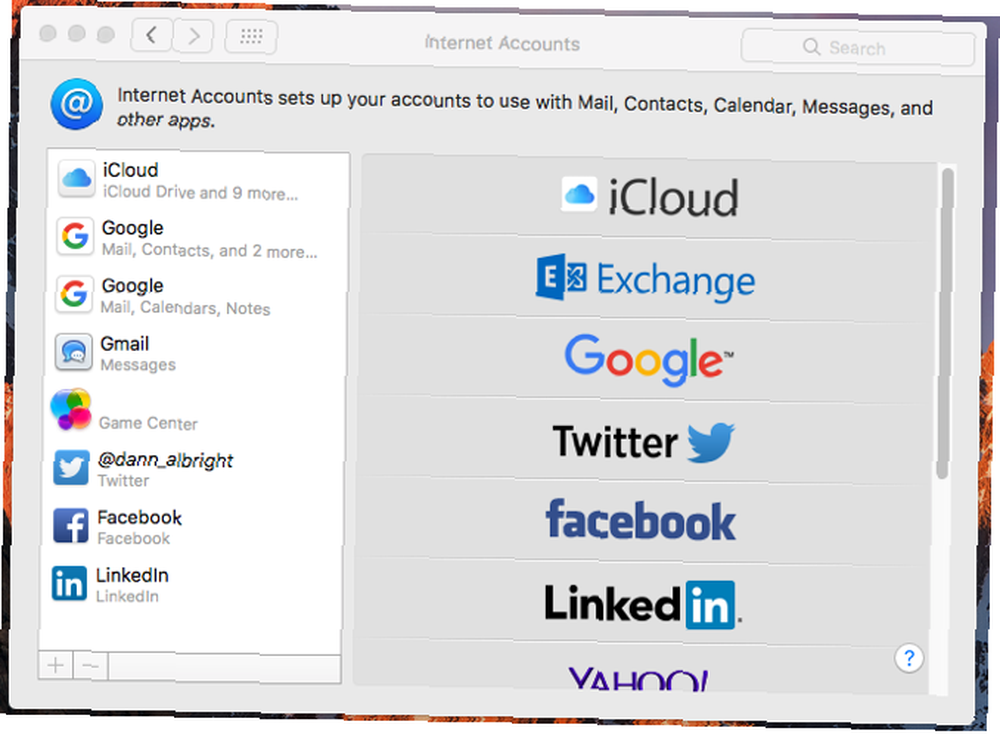
Task: Click the account types list scrollbar
Action: point(945,322)
